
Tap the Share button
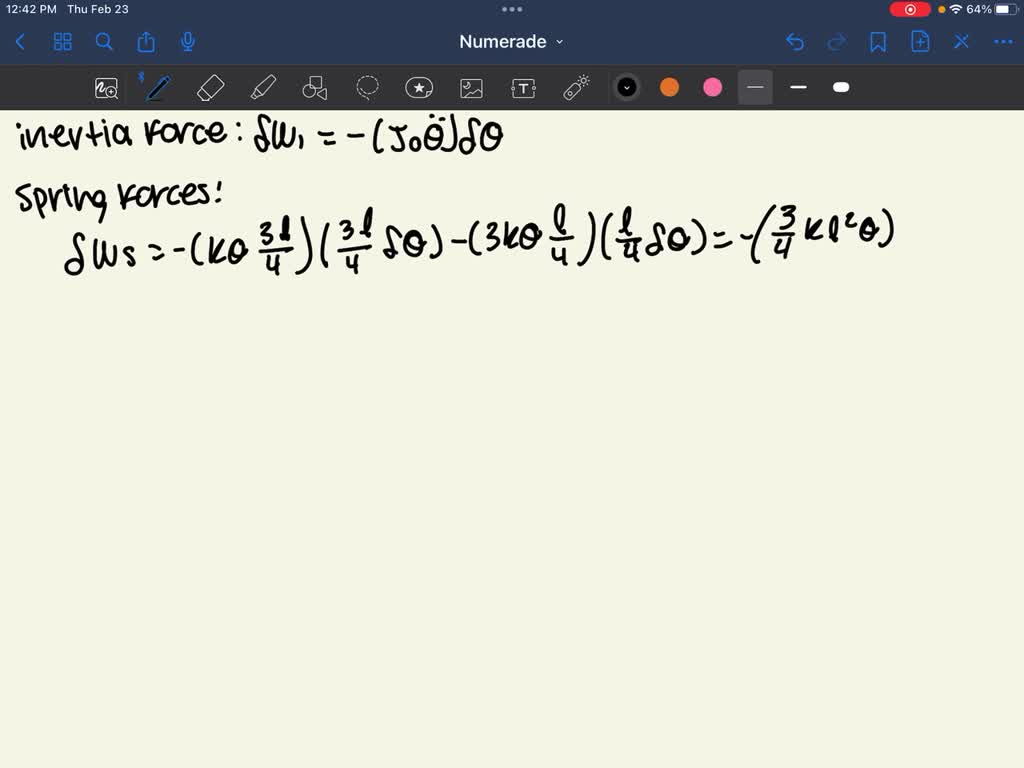[145, 42]
